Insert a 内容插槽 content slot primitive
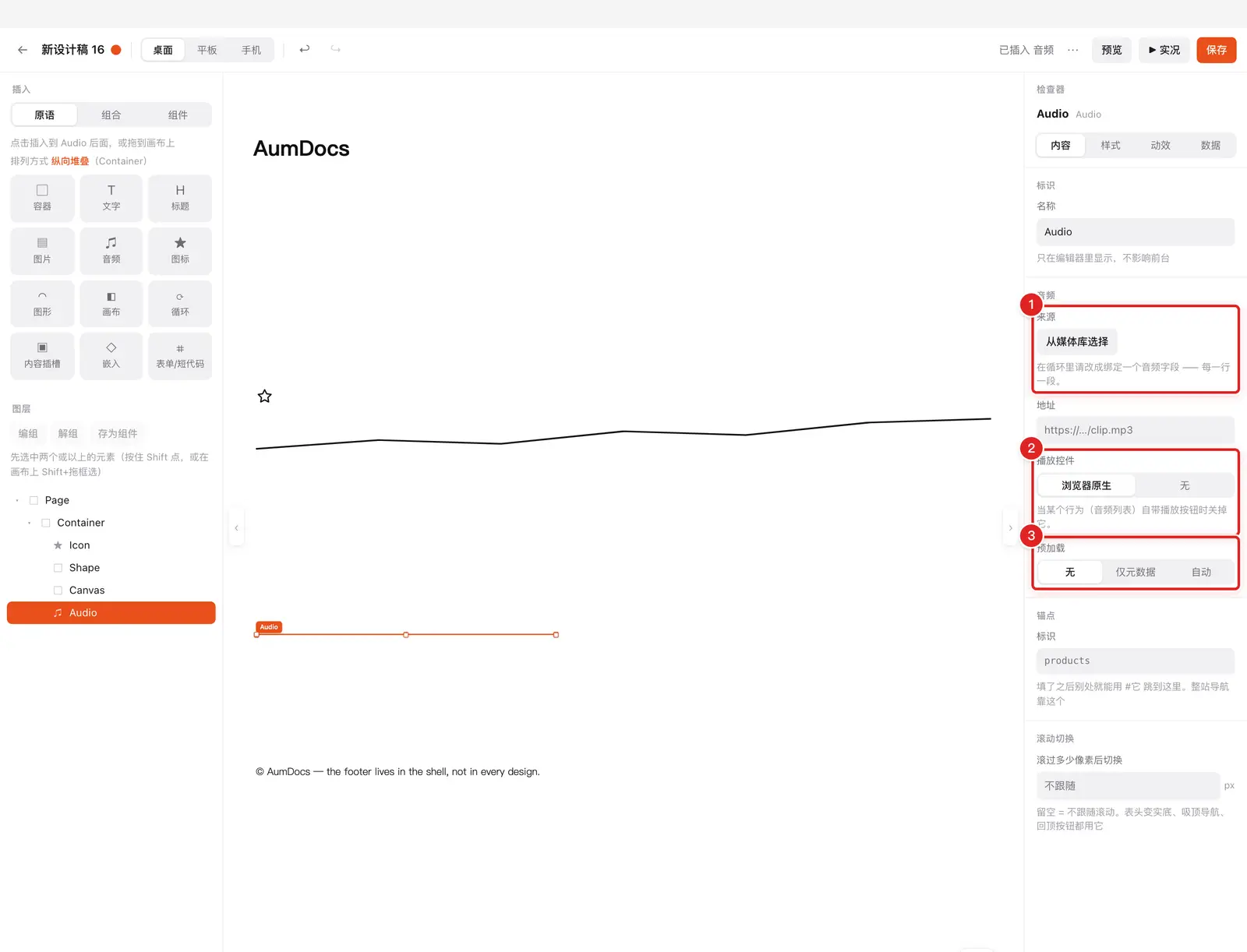 point(42,356)
